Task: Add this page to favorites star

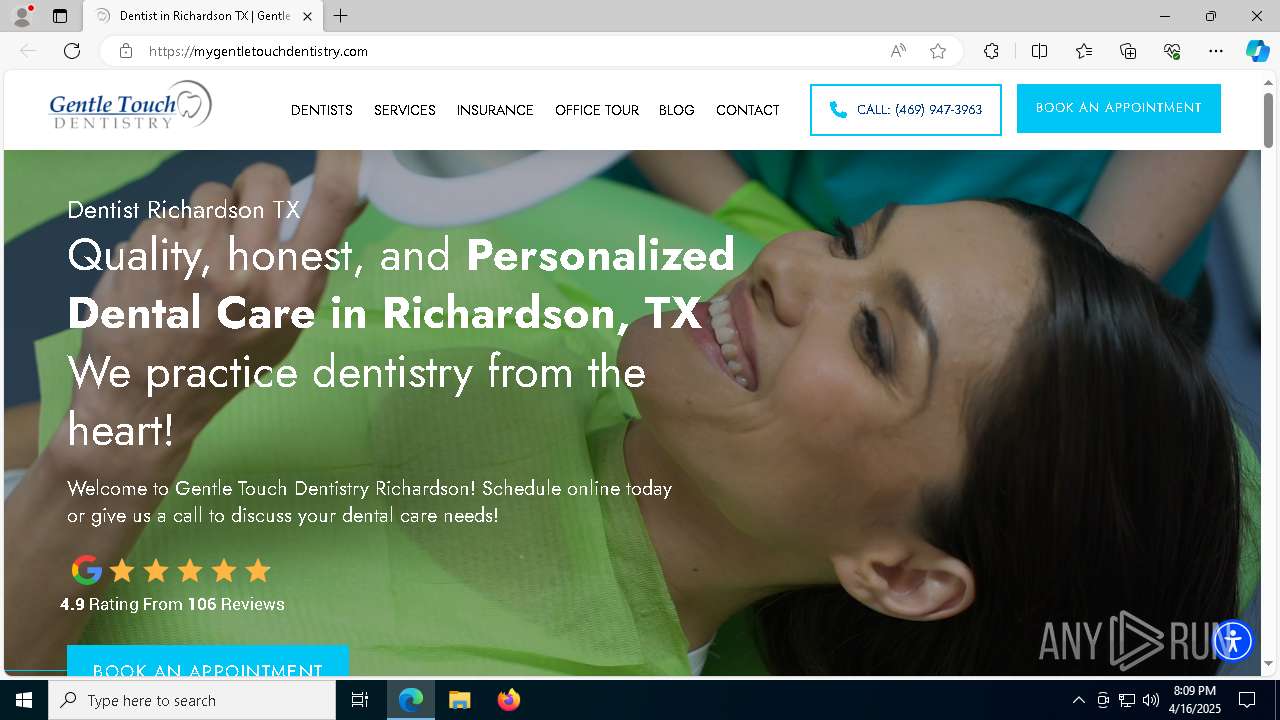Action: click(x=938, y=51)
